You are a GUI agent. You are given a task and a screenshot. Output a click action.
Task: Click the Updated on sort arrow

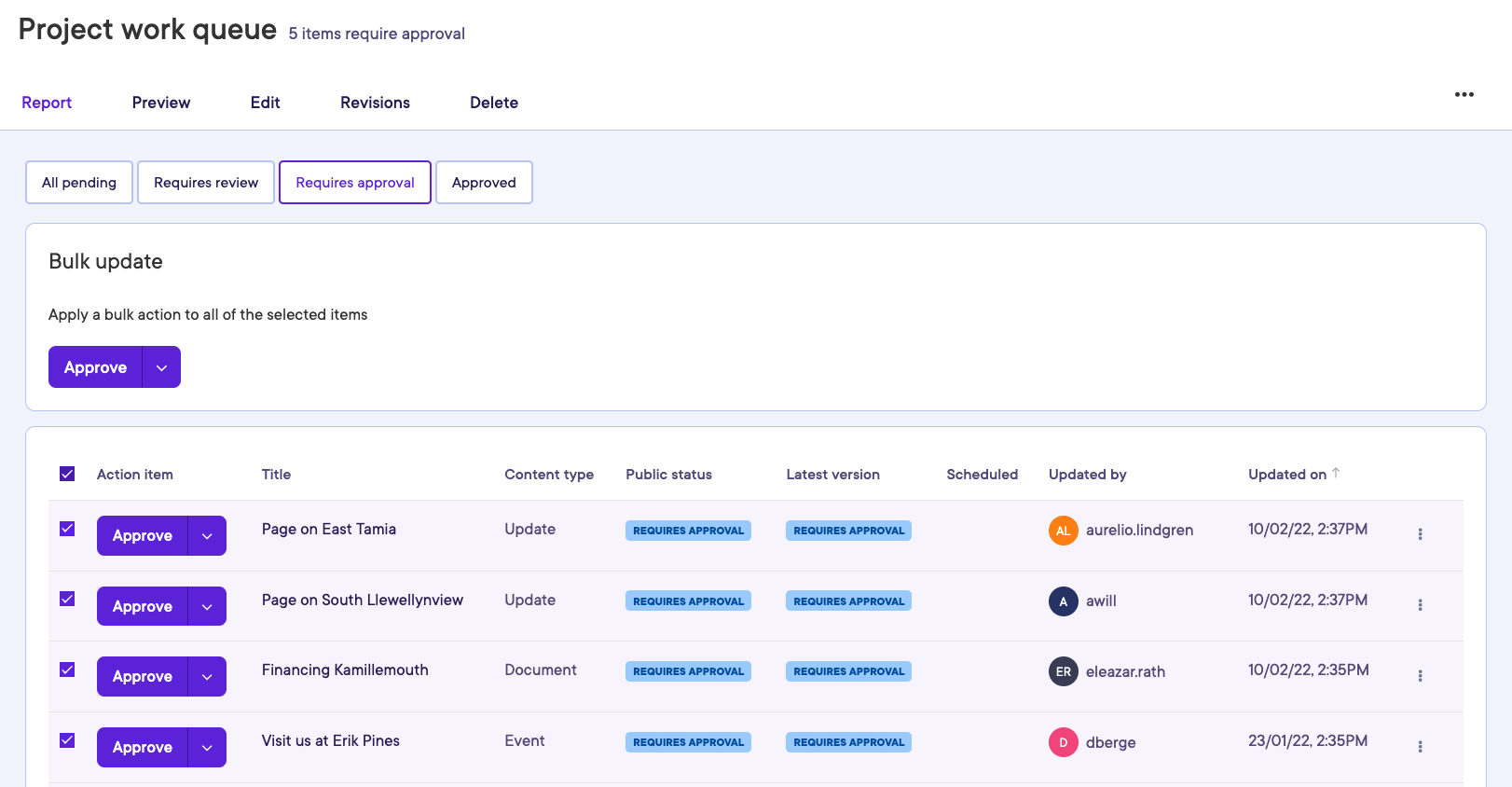click(1336, 473)
